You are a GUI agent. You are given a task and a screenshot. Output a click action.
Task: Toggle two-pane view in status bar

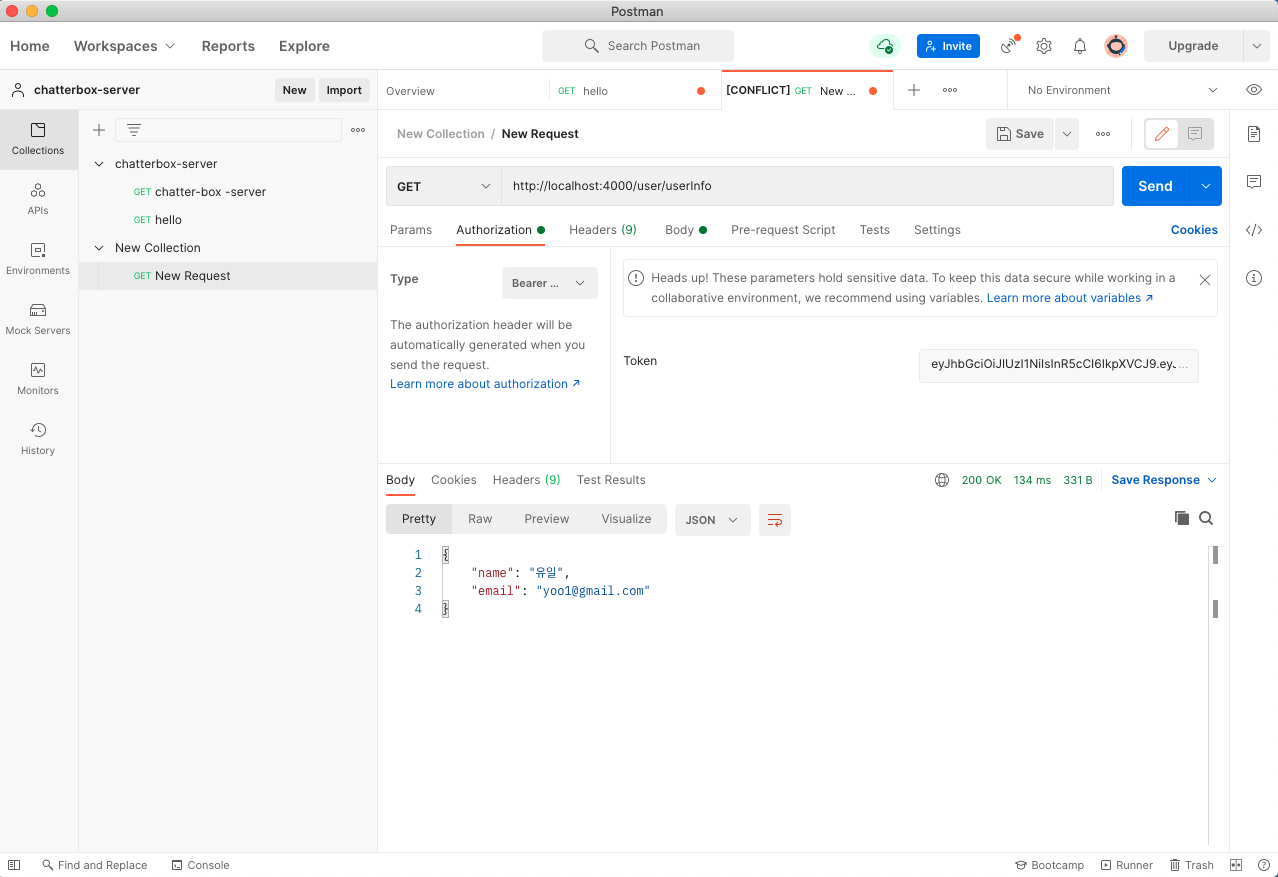[1236, 865]
